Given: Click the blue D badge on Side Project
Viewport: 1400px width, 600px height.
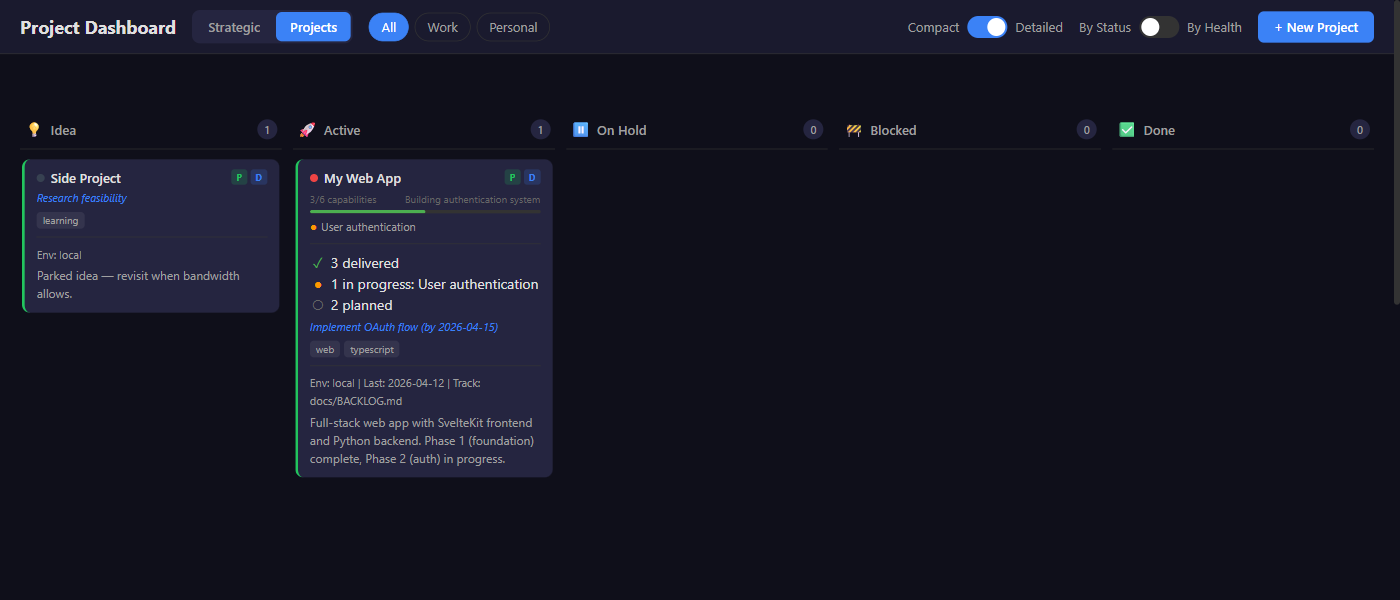Looking at the screenshot, I should pos(258,176).
